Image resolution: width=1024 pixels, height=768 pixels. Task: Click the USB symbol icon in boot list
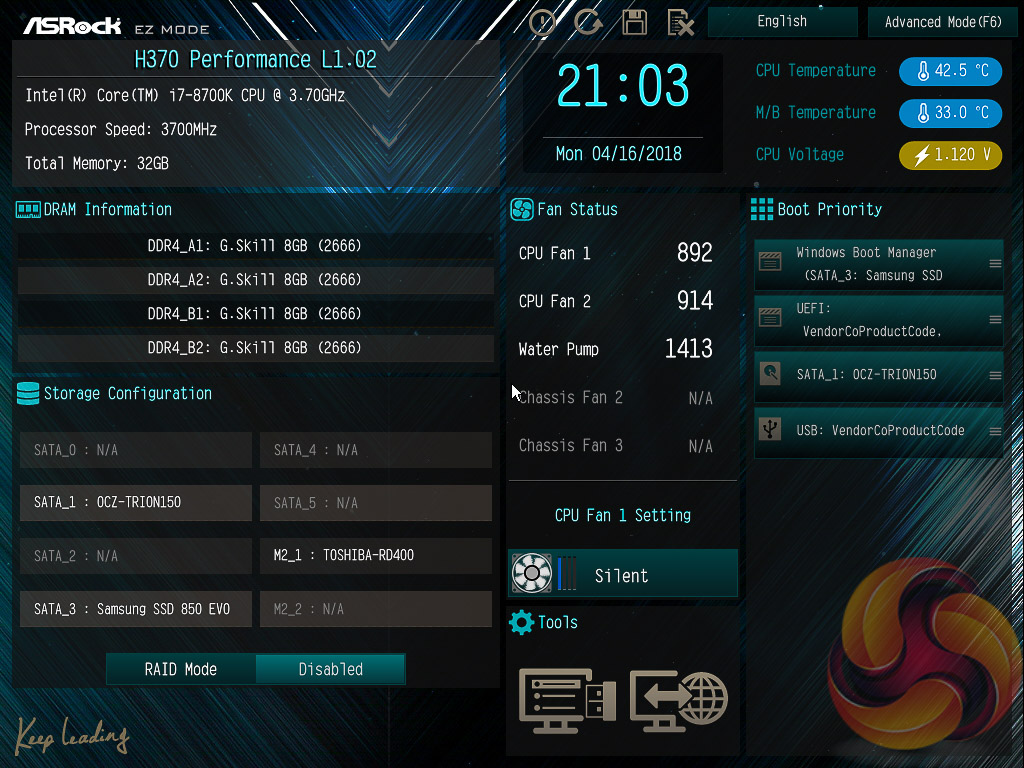(771, 429)
